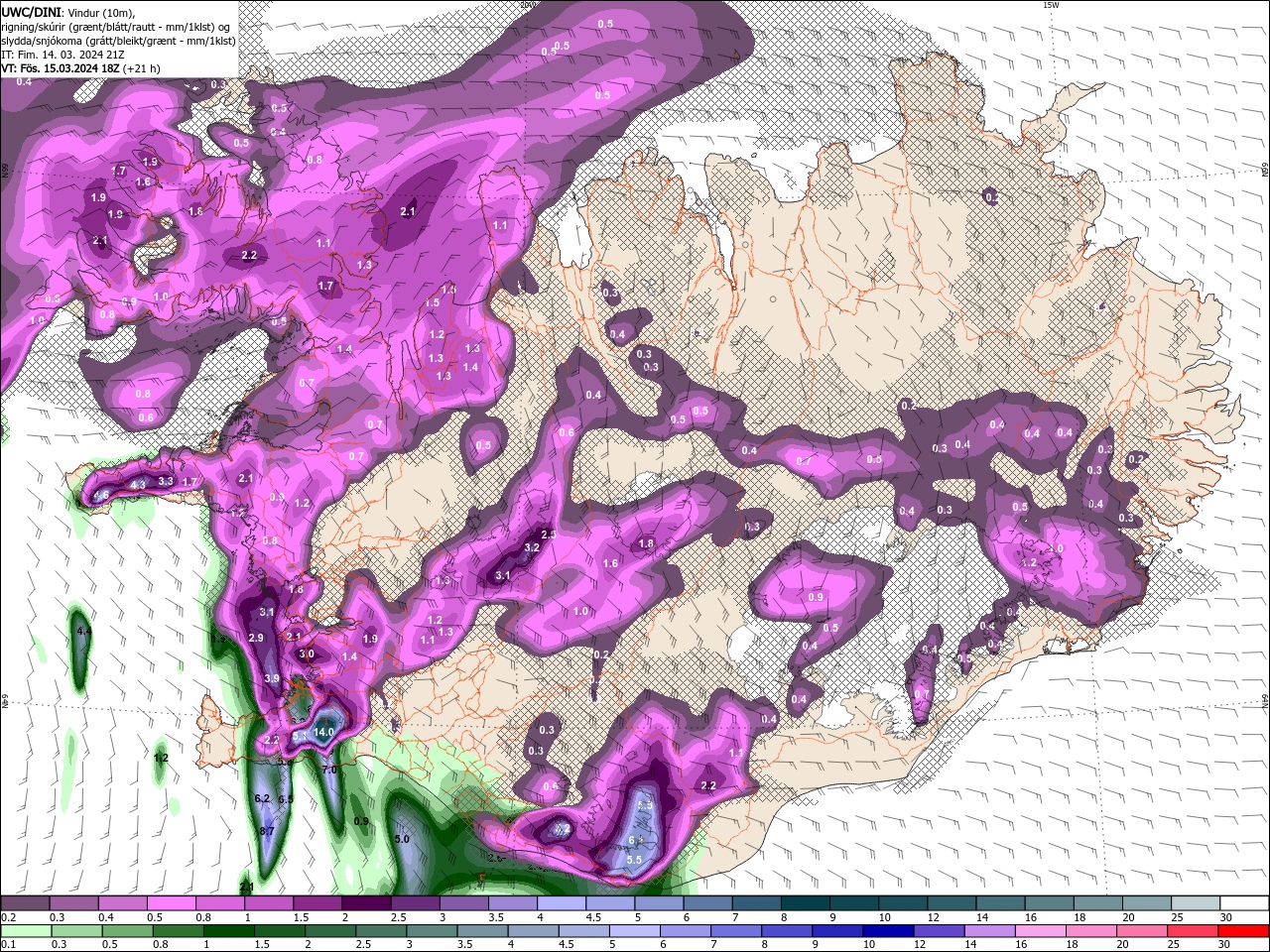Screen dimensions: 1270x952
Task: Click the 2.9 value on the map
Action: (256, 638)
